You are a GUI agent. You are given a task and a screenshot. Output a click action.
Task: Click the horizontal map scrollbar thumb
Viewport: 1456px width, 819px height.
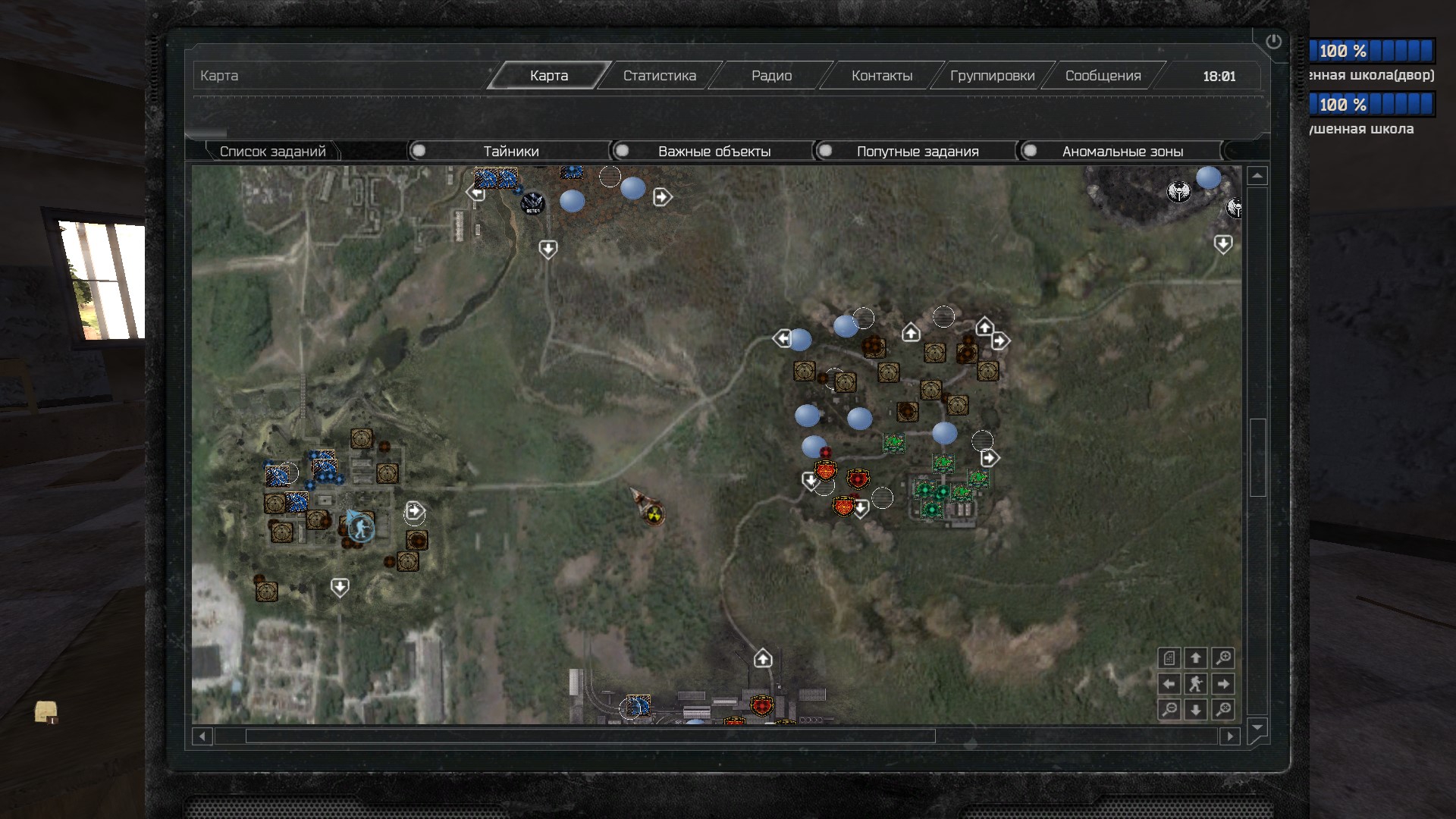coord(589,736)
